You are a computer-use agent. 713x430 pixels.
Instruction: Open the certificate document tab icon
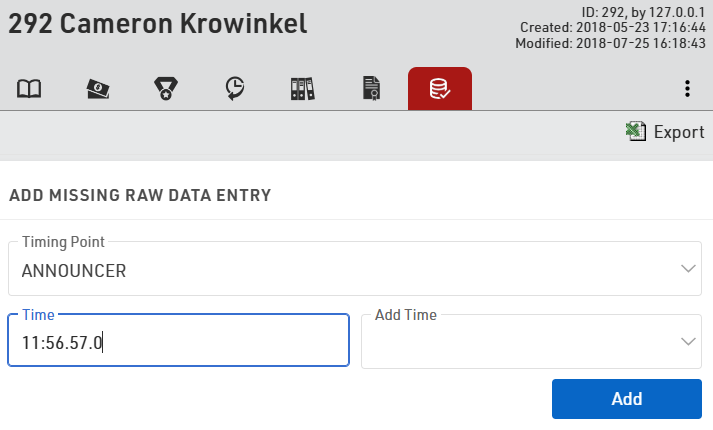click(x=371, y=89)
